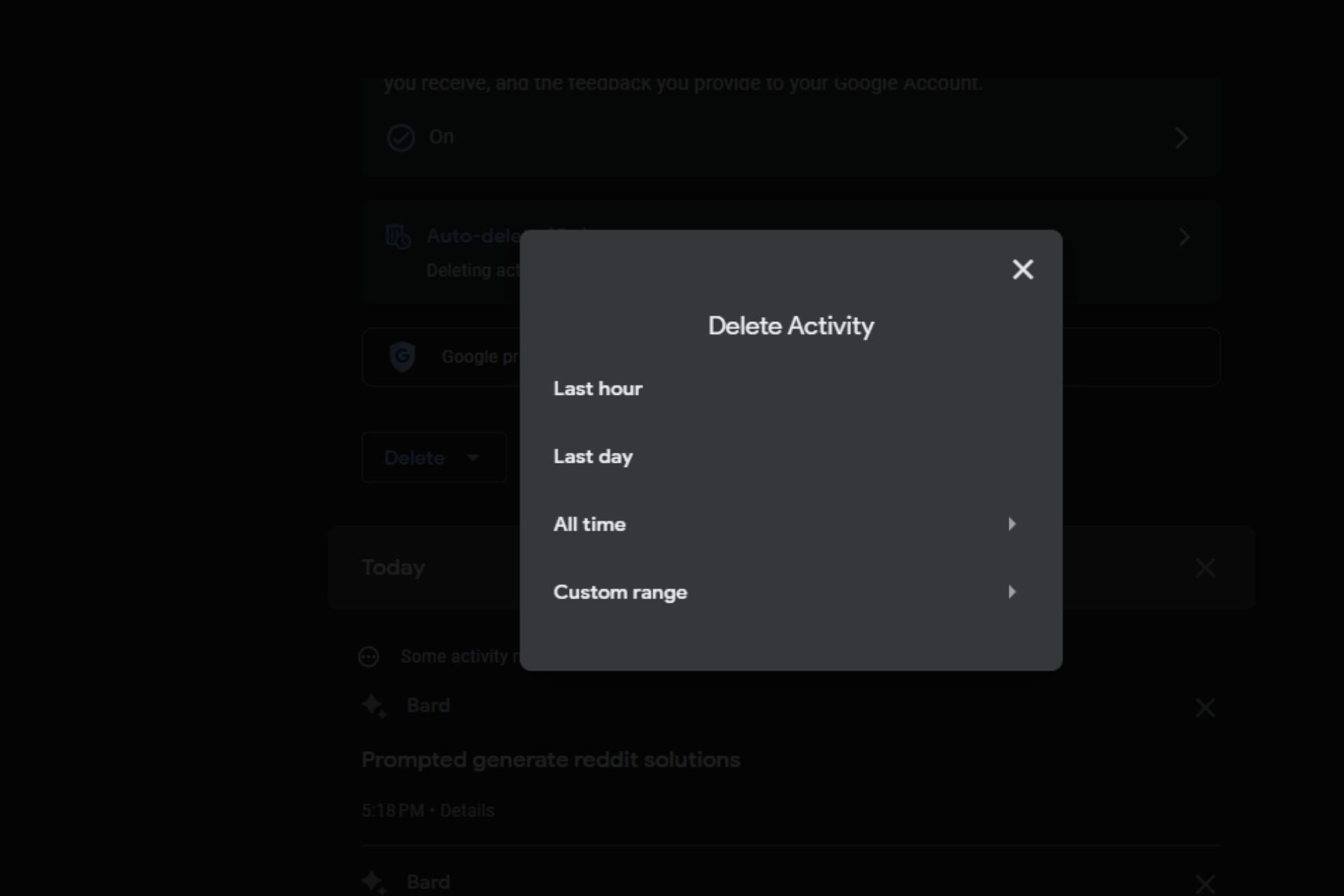This screenshot has width=1344, height=896.
Task: Open Details of 5:18 PM activity
Action: coord(467,811)
